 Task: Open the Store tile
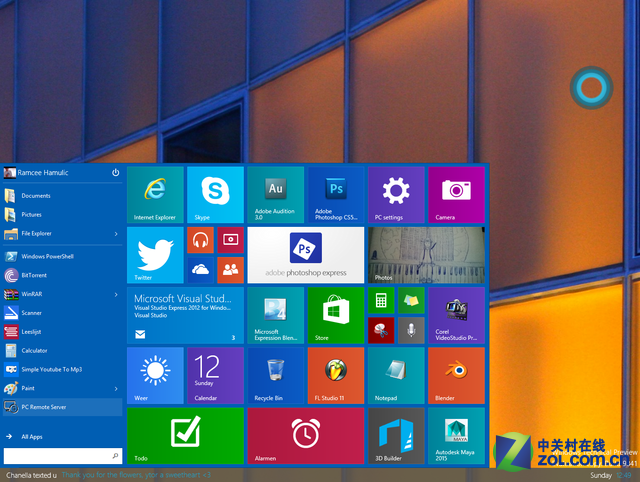336,315
